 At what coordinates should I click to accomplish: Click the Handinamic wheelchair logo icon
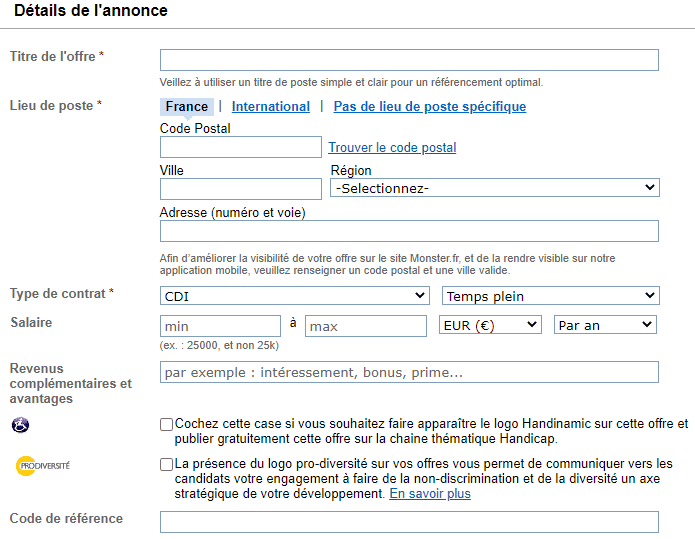(20, 425)
